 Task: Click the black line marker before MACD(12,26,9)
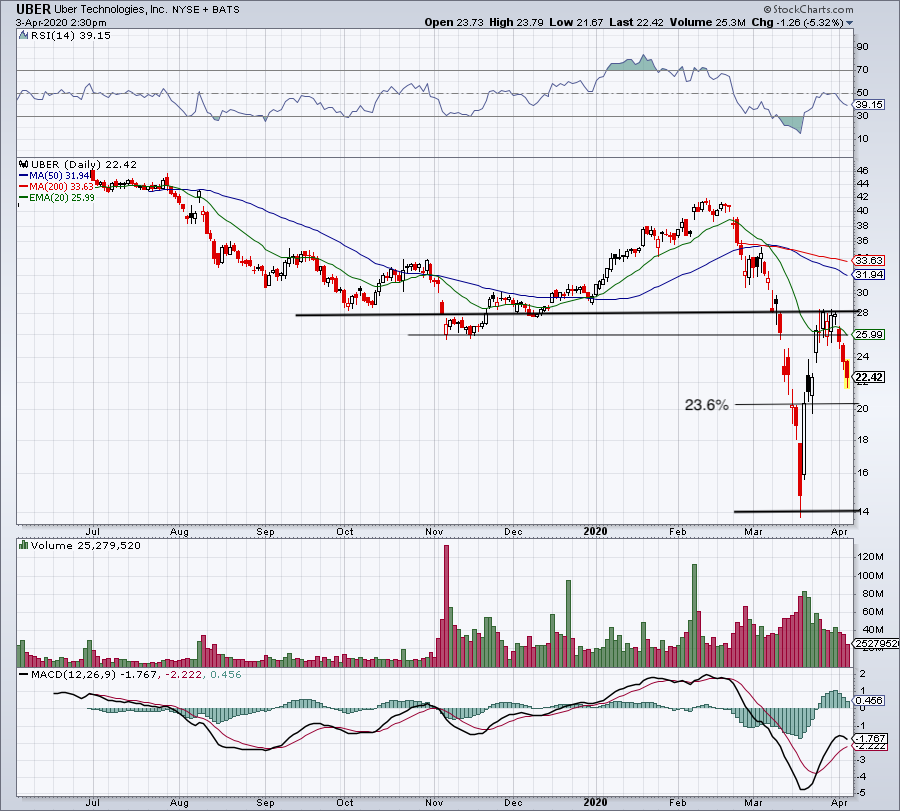pyautogui.click(x=24, y=674)
